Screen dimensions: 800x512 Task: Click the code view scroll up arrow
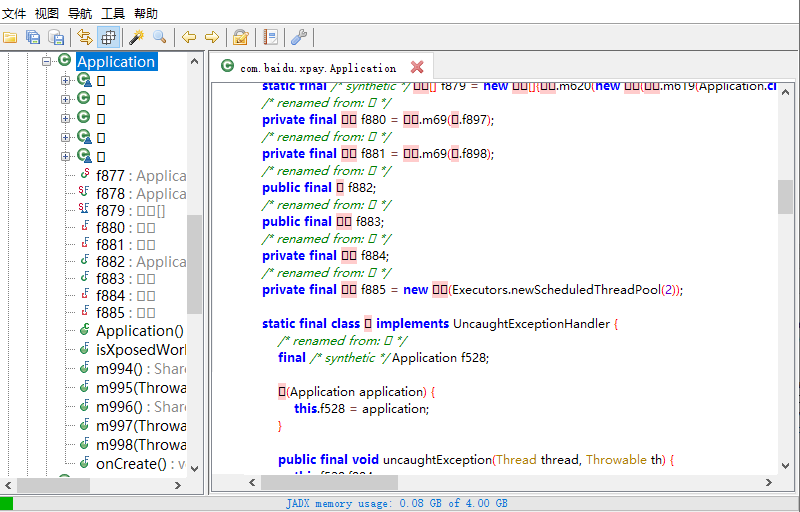[785, 92]
